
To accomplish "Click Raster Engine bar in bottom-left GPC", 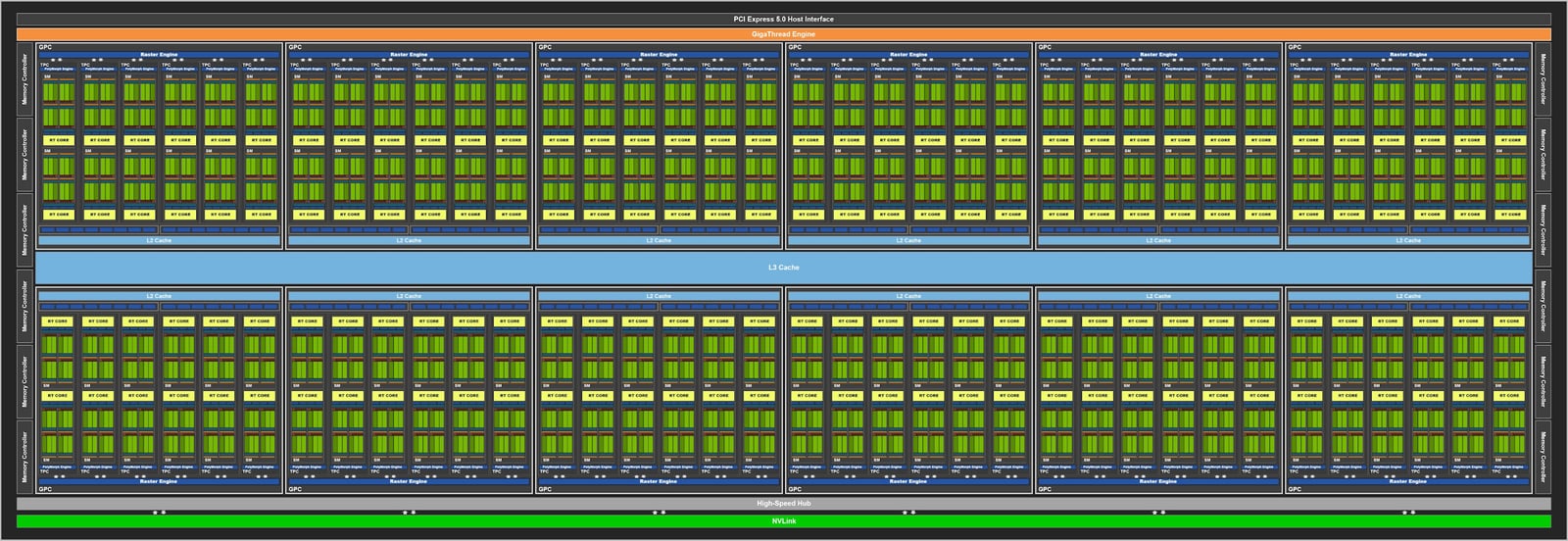I will pyautogui.click(x=159, y=481).
